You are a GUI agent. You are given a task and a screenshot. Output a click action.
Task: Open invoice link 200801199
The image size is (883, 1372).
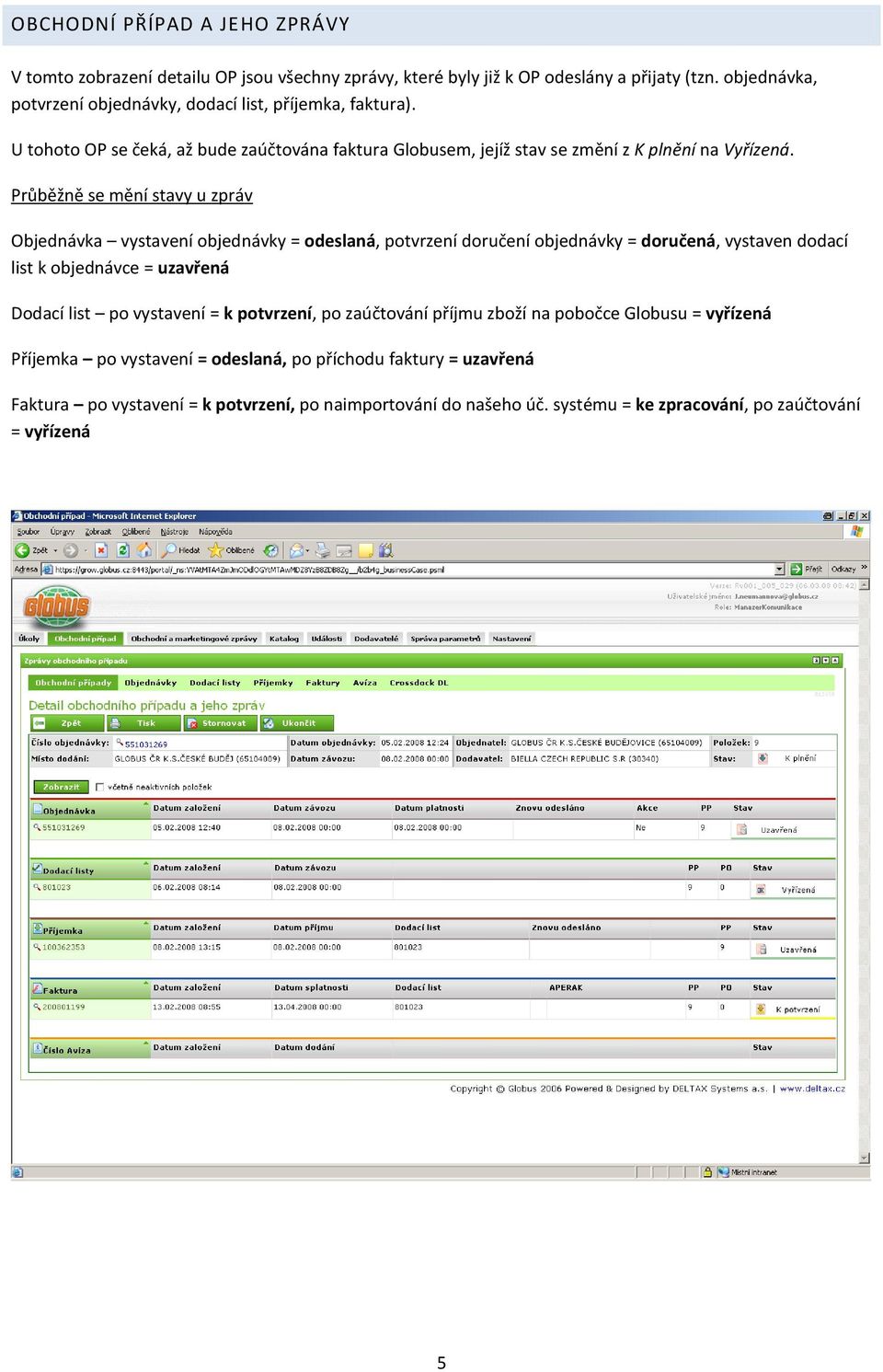click(x=63, y=1008)
